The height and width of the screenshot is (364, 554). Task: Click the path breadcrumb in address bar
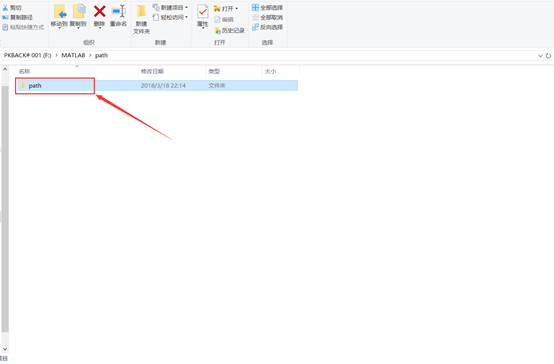coord(101,55)
